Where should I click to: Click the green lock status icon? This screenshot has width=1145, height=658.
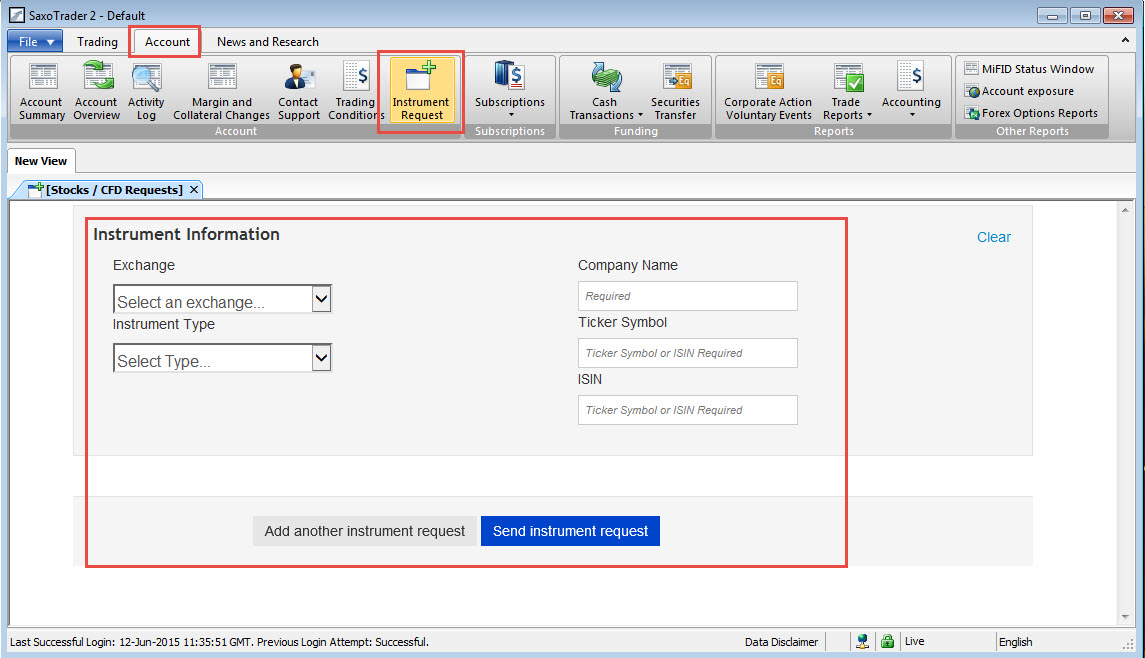point(887,641)
